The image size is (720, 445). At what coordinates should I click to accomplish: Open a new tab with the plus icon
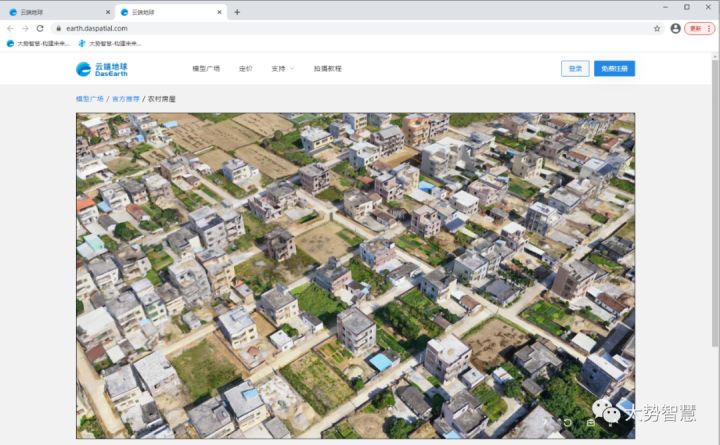(x=237, y=12)
